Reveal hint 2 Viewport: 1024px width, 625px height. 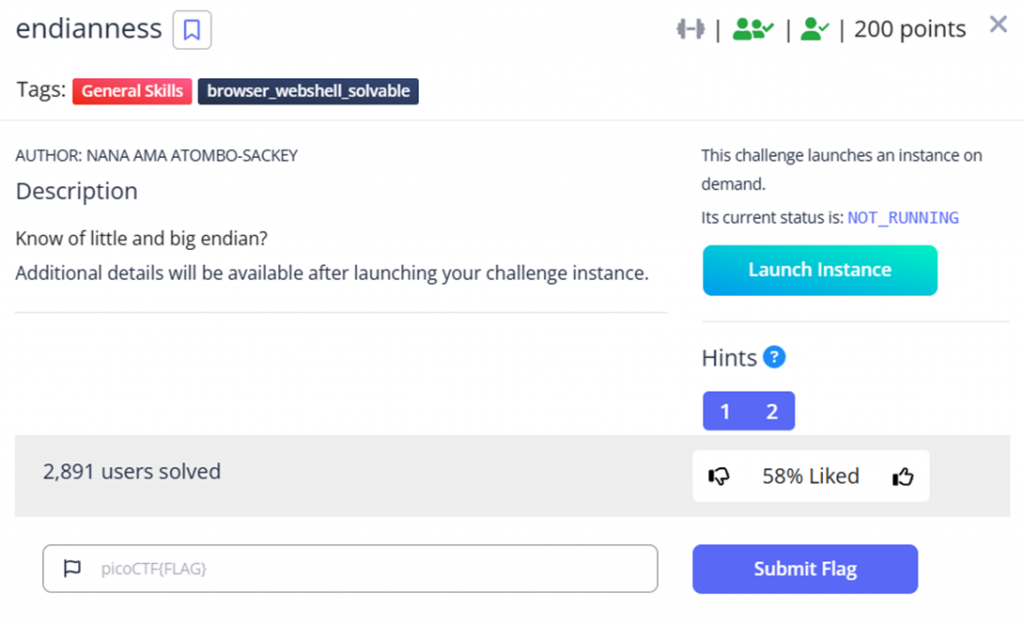point(771,411)
